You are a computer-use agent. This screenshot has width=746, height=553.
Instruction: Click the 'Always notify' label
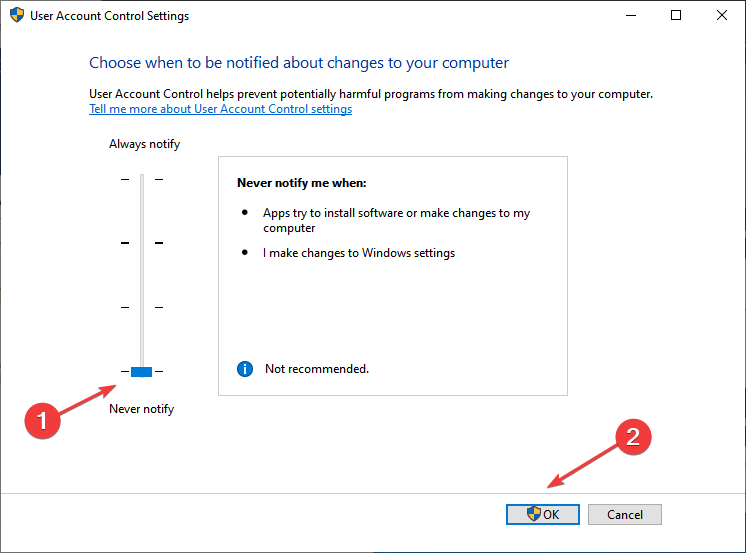(x=145, y=144)
